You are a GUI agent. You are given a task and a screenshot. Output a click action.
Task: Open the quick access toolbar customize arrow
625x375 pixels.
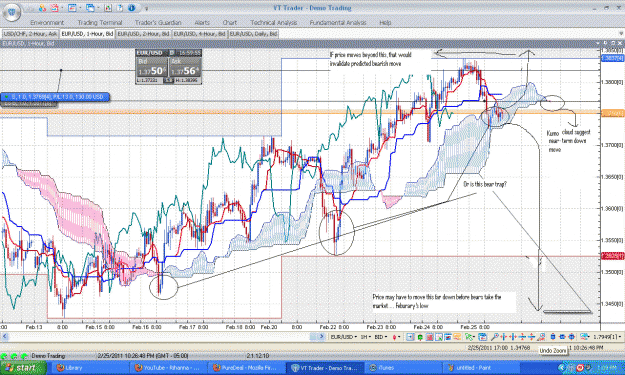point(146,8)
